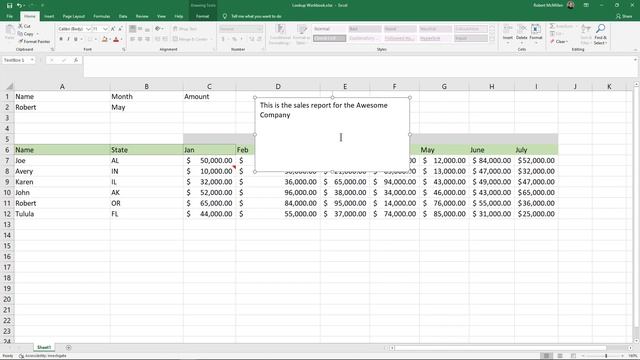640x360 pixels.
Task: Increase font size with larger A icon
Action: point(113,29)
